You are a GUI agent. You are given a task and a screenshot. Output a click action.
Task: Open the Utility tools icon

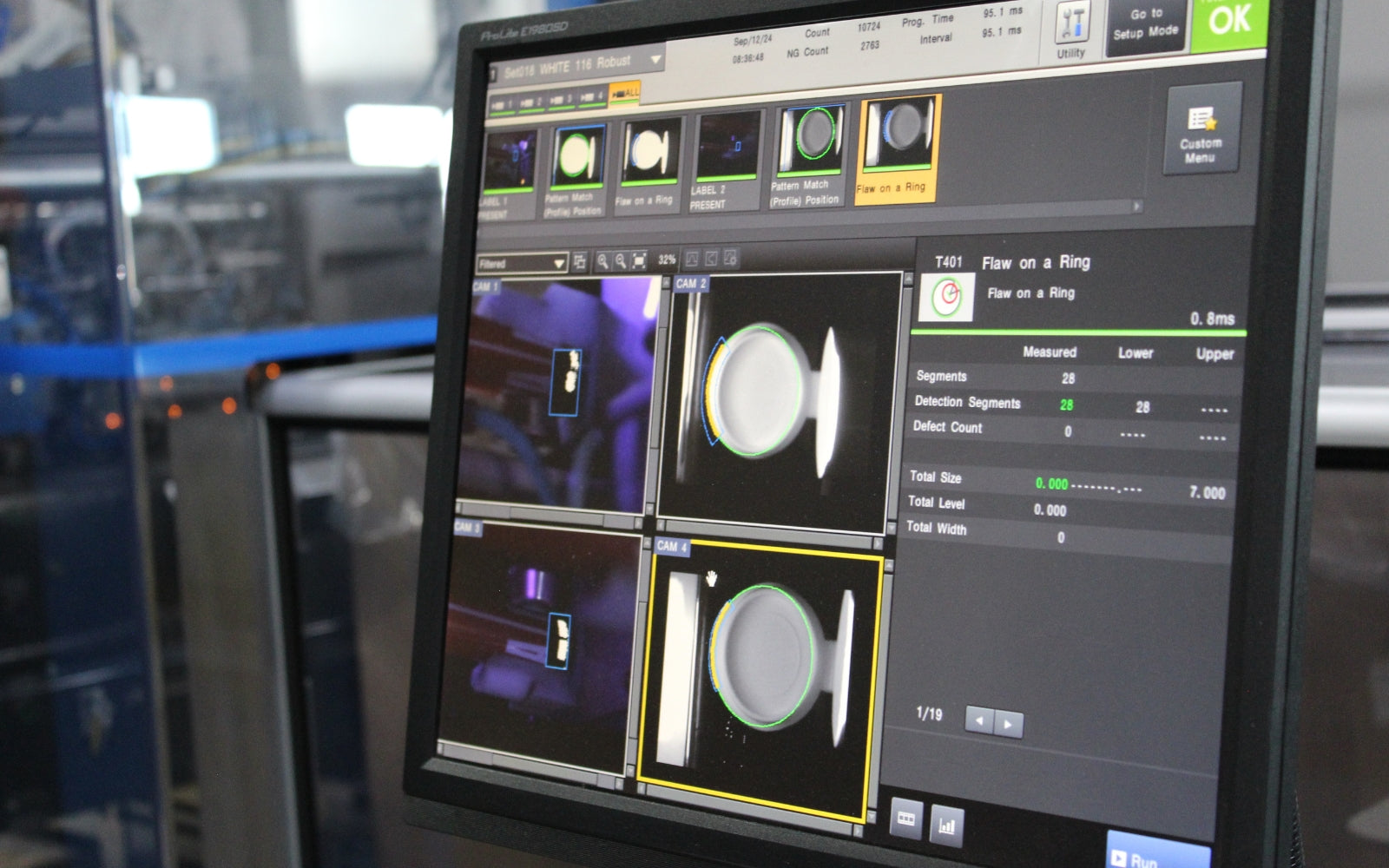(x=1073, y=30)
